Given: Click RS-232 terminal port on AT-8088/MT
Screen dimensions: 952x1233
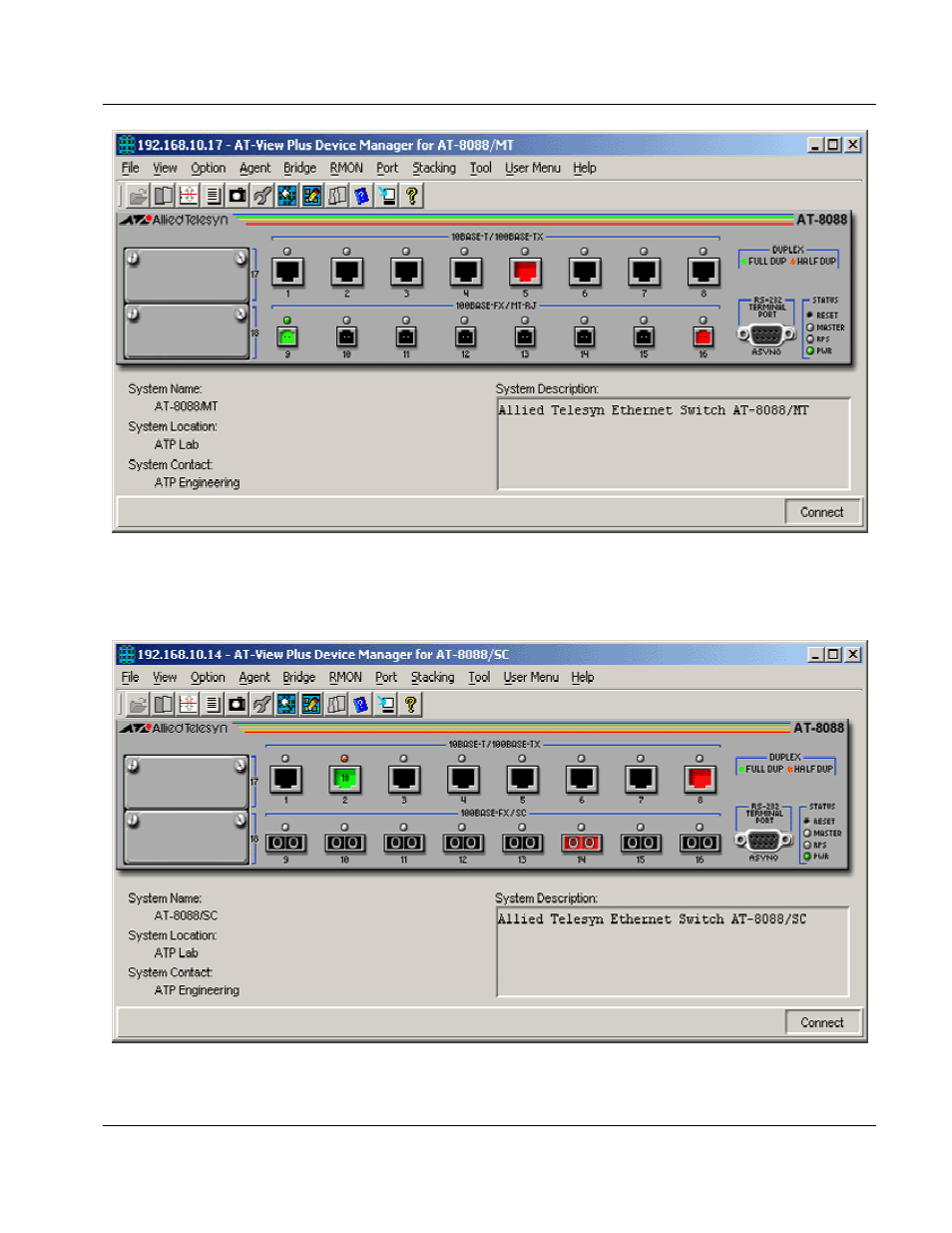Looking at the screenshot, I should pos(766,334).
